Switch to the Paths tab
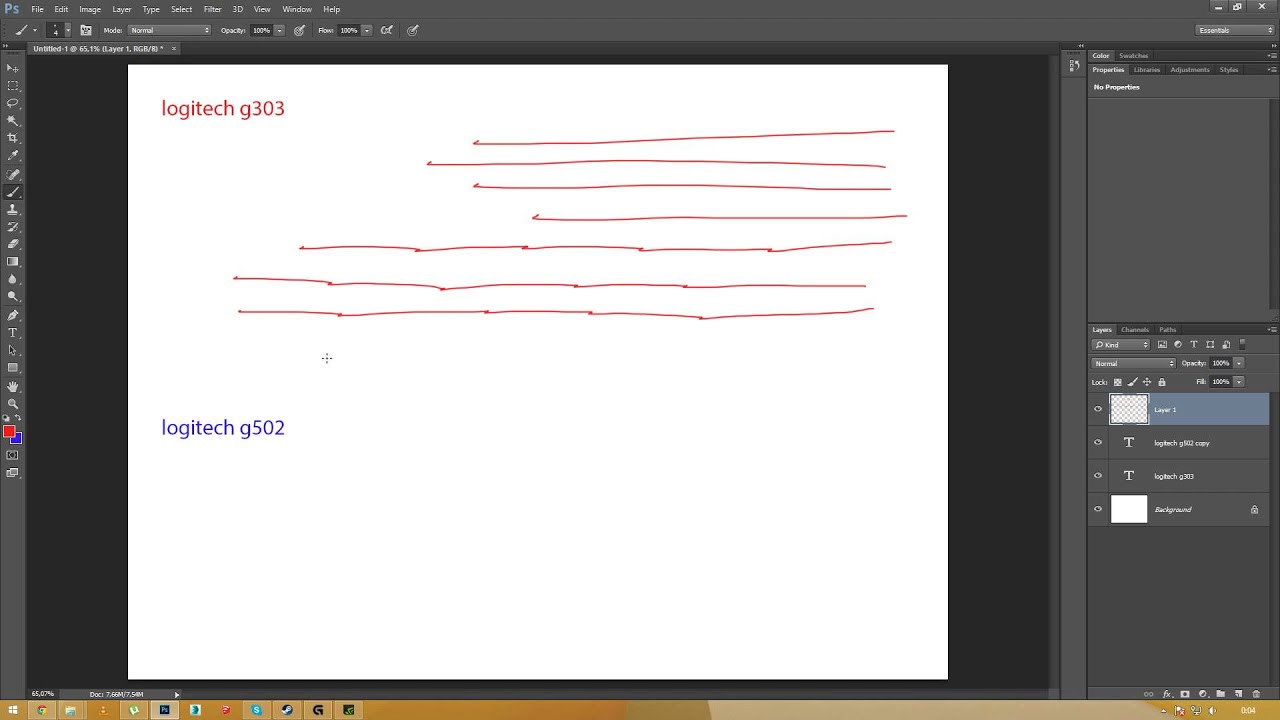Image resolution: width=1280 pixels, height=720 pixels. (x=1167, y=329)
